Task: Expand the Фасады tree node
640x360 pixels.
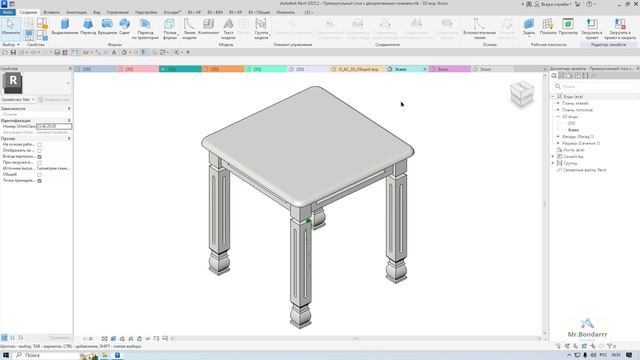Action: [558, 137]
